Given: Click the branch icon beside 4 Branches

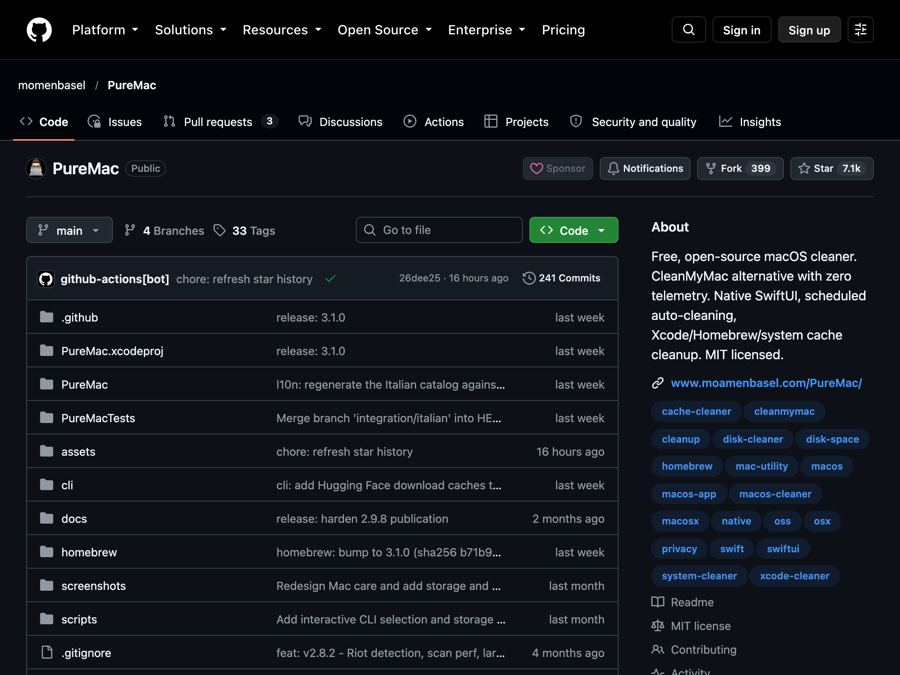Looking at the screenshot, I should [x=130, y=230].
